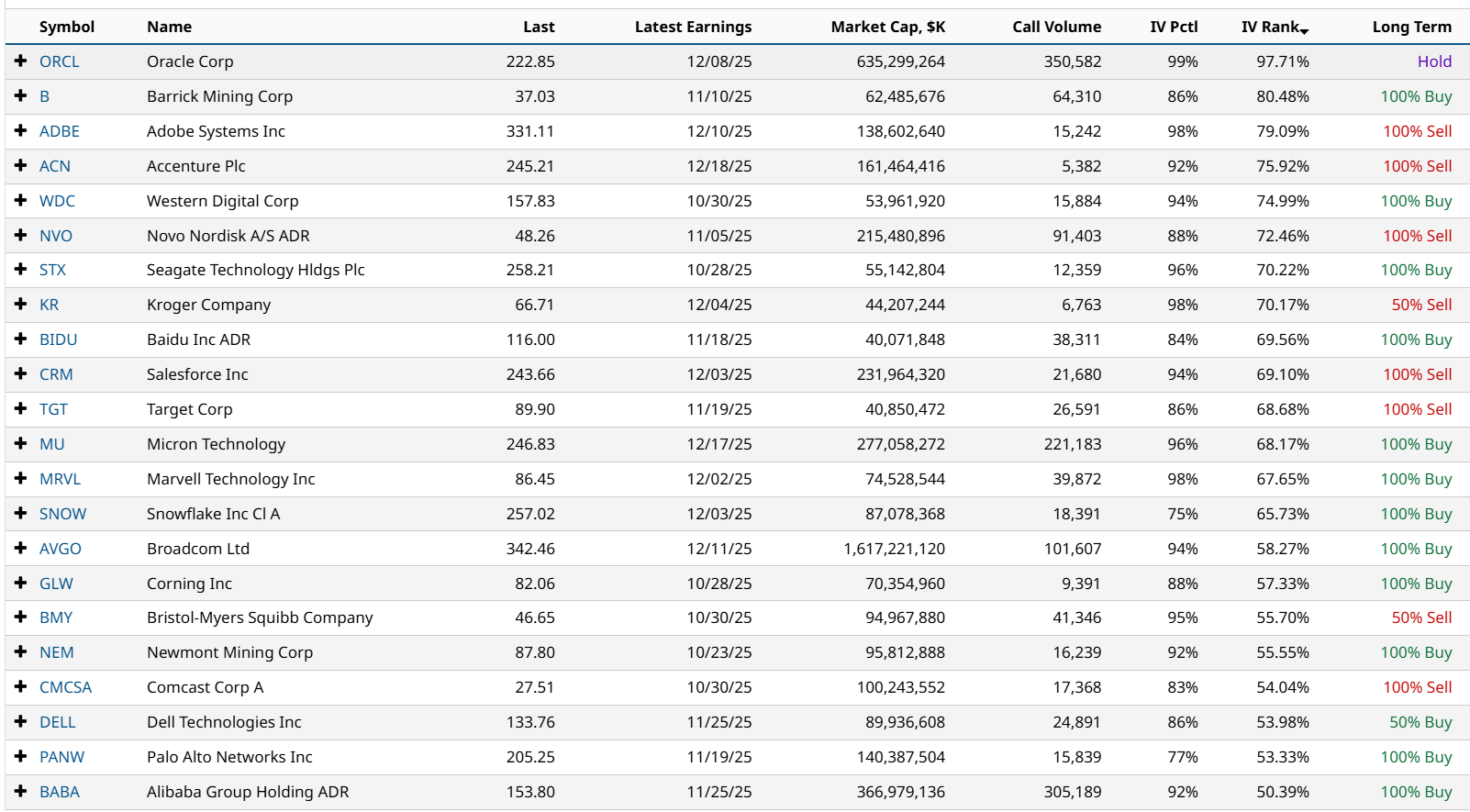Open the PANW ticker link
Viewport: 1470px width, 812px height.
[x=61, y=757]
